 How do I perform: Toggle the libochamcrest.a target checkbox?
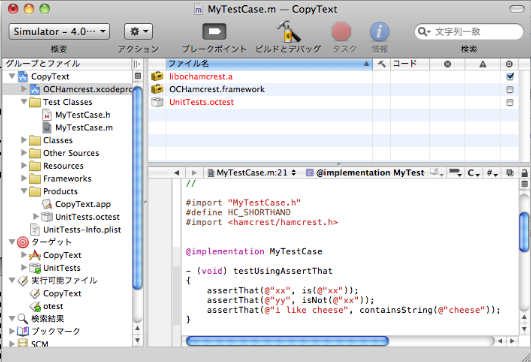[x=510, y=77]
